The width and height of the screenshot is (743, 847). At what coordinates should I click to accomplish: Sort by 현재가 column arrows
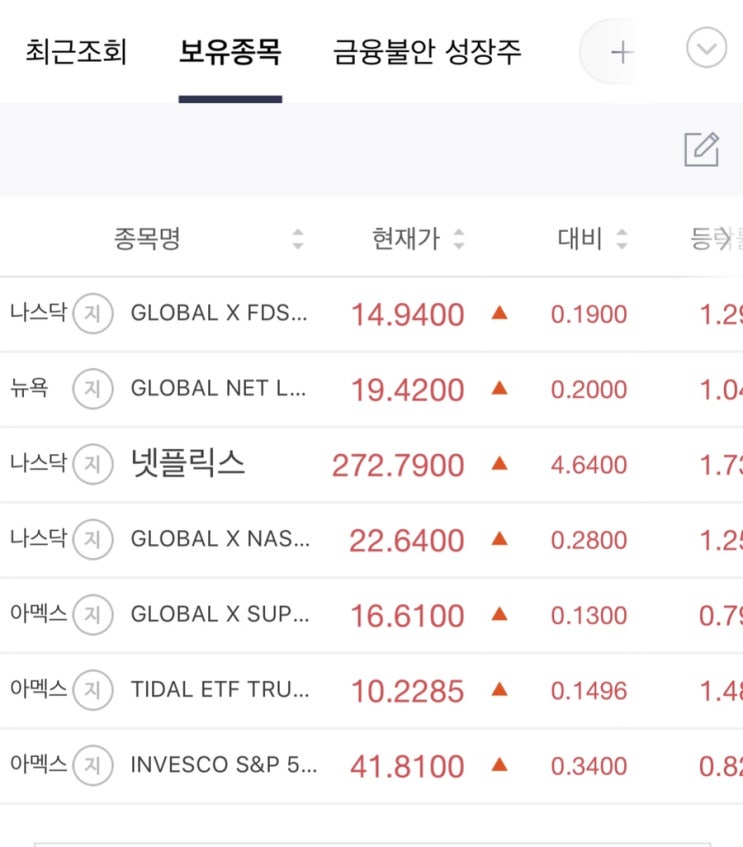(x=459, y=239)
